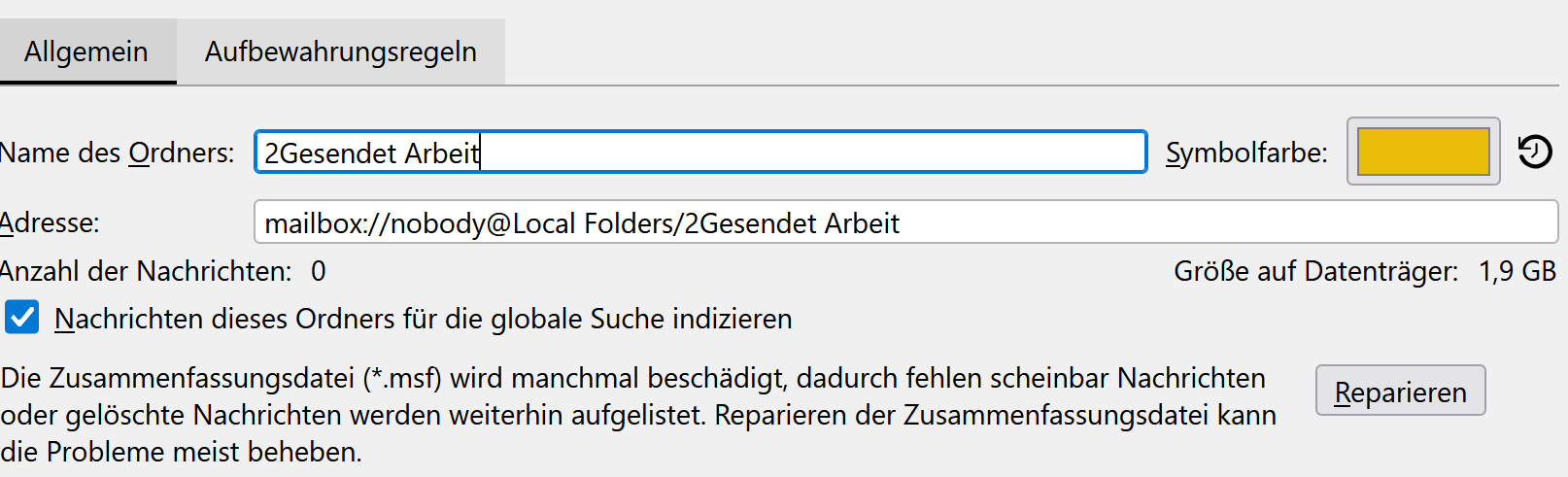The width and height of the screenshot is (1568, 477).
Task: Select the Allgemein tab
Action: tap(86, 51)
